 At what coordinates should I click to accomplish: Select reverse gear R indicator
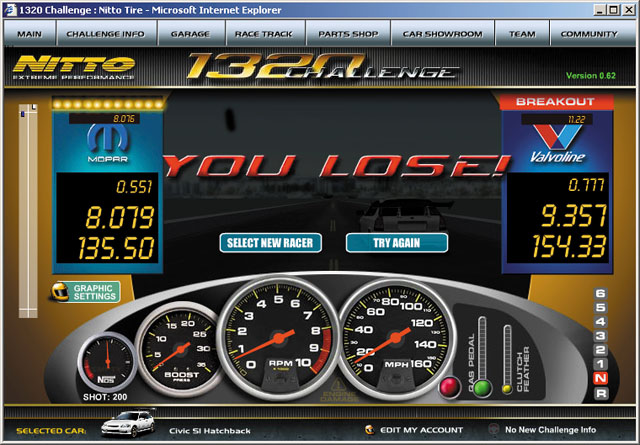tap(600, 393)
